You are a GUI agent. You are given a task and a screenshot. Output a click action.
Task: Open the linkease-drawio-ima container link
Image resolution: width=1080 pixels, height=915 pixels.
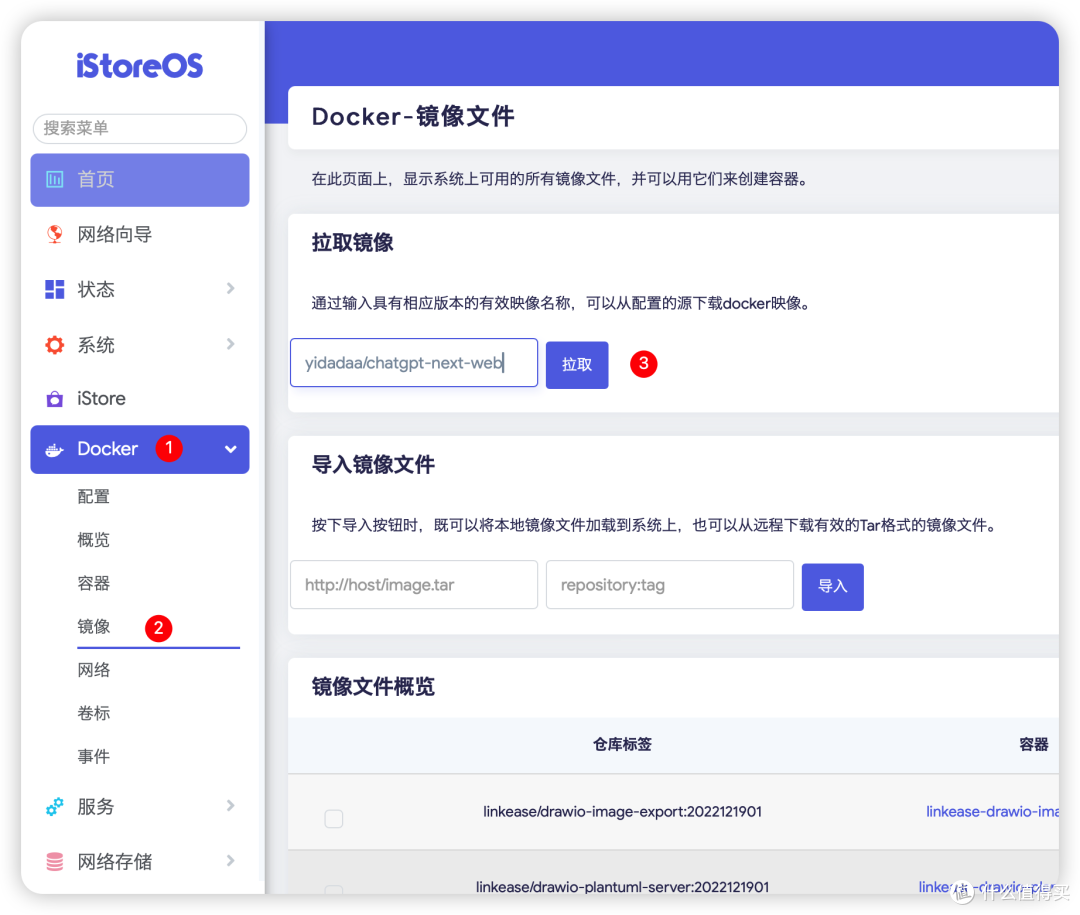(992, 812)
